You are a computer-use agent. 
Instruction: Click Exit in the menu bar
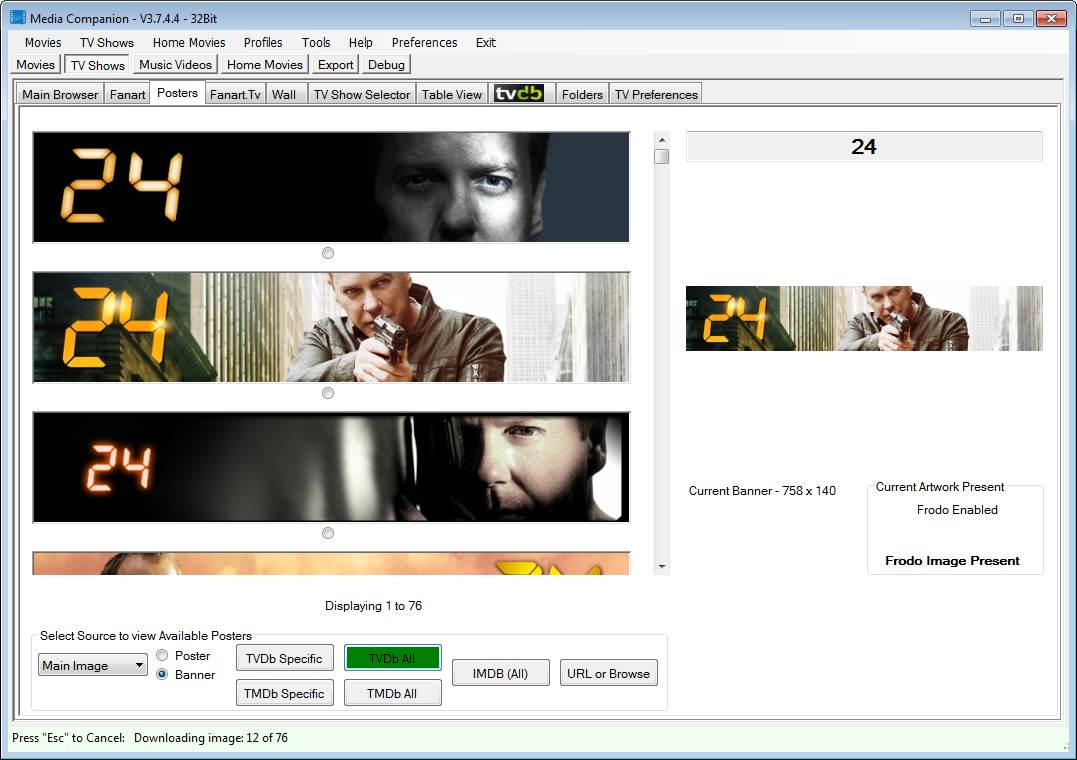(486, 43)
